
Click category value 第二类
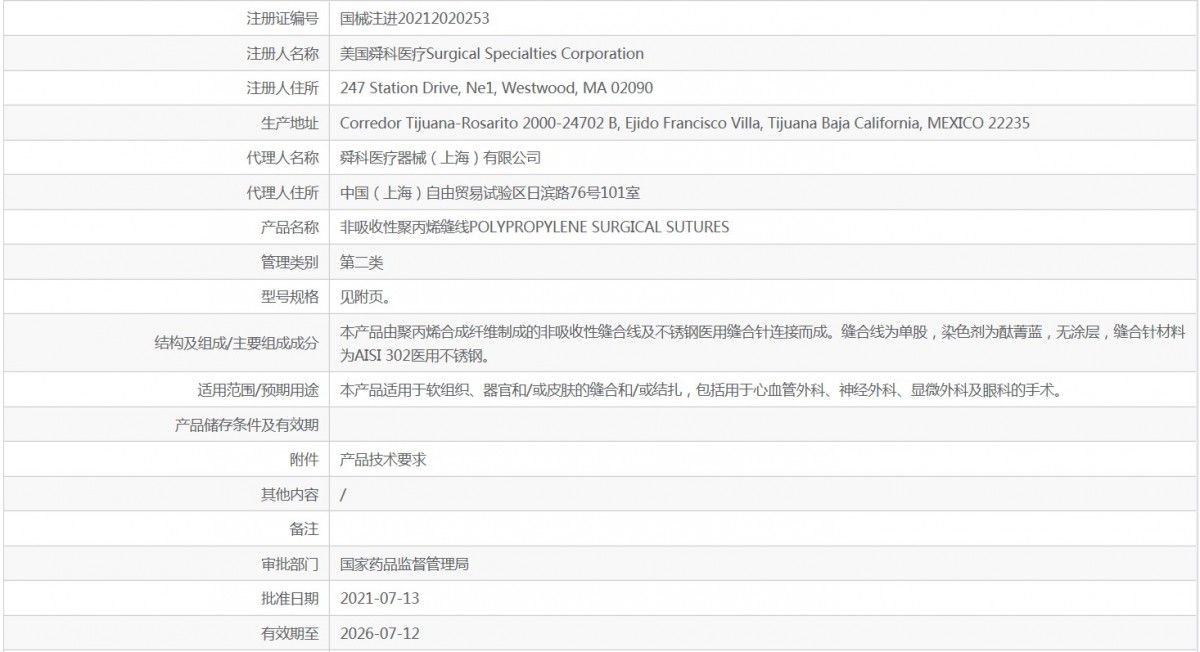[362, 262]
